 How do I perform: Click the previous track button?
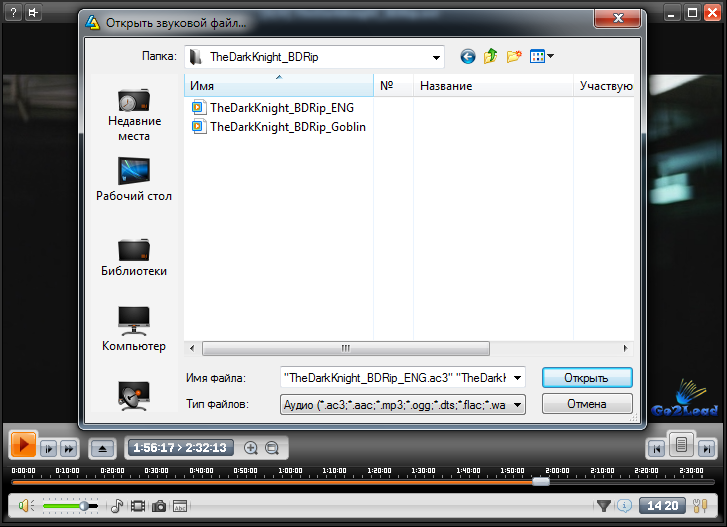[x=657, y=449]
